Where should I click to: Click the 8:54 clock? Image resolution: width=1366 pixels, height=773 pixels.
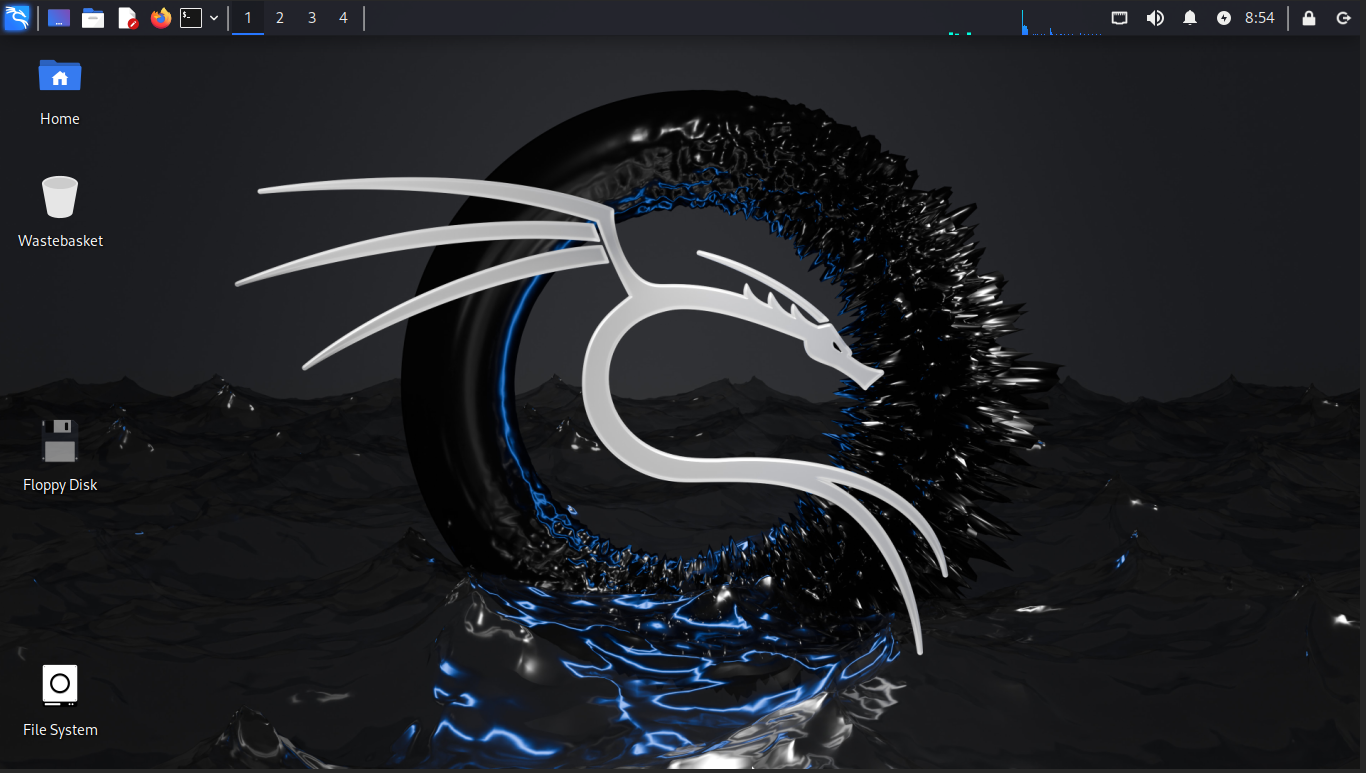click(x=1260, y=18)
